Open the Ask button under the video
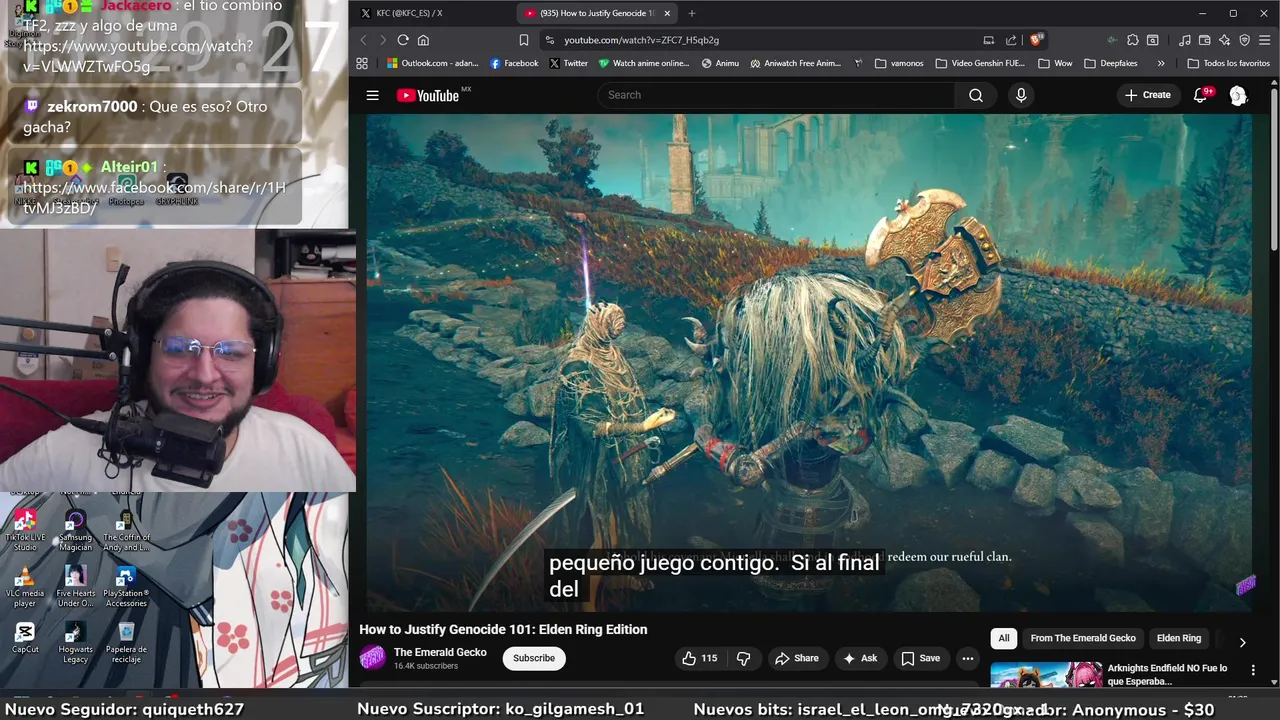Image resolution: width=1280 pixels, height=720 pixels. (x=860, y=658)
